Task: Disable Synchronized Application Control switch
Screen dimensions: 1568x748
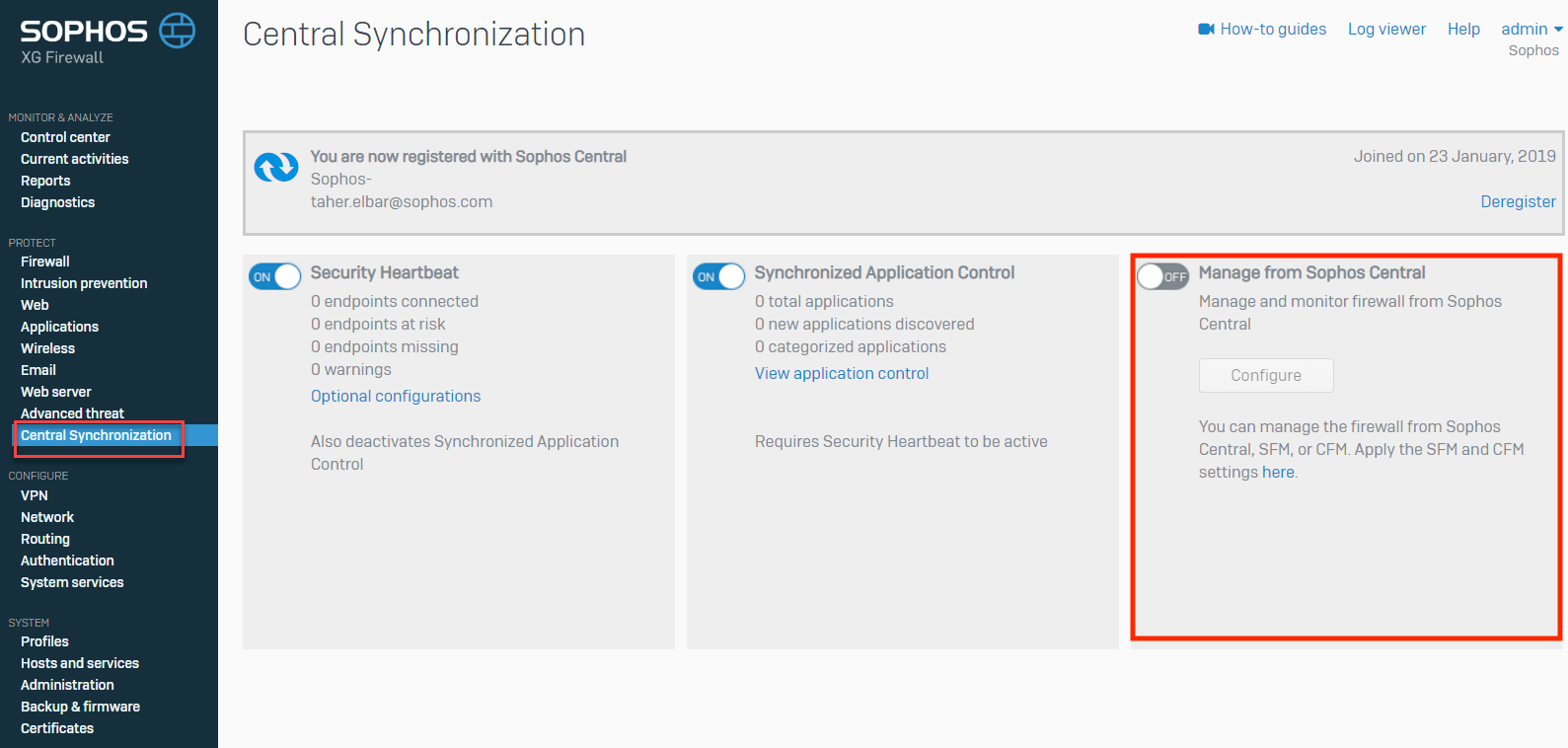Action: (718, 276)
